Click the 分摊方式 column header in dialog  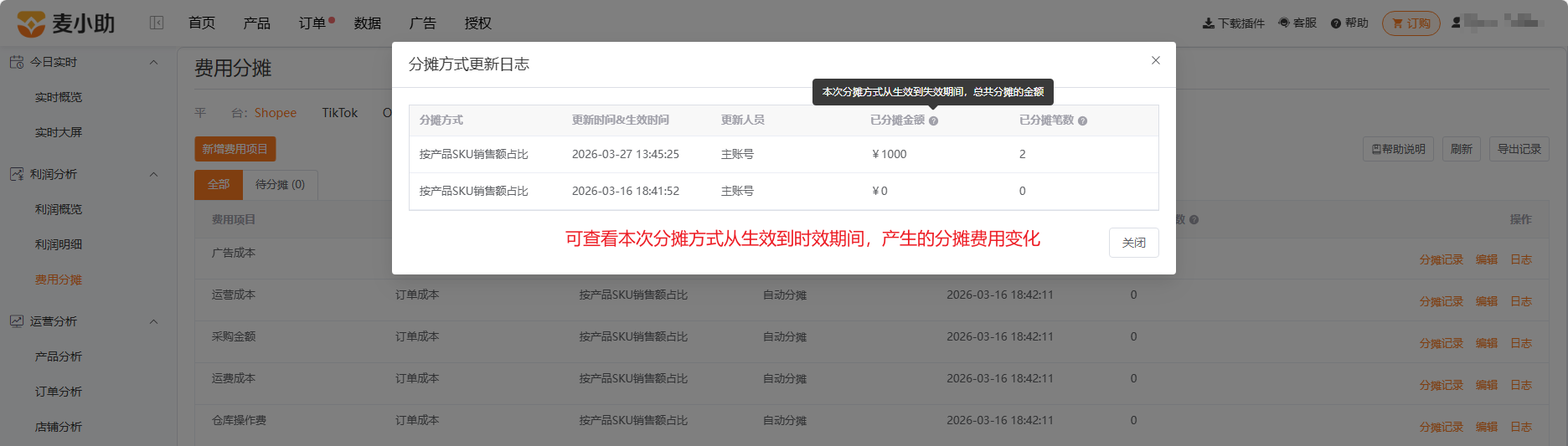click(441, 120)
